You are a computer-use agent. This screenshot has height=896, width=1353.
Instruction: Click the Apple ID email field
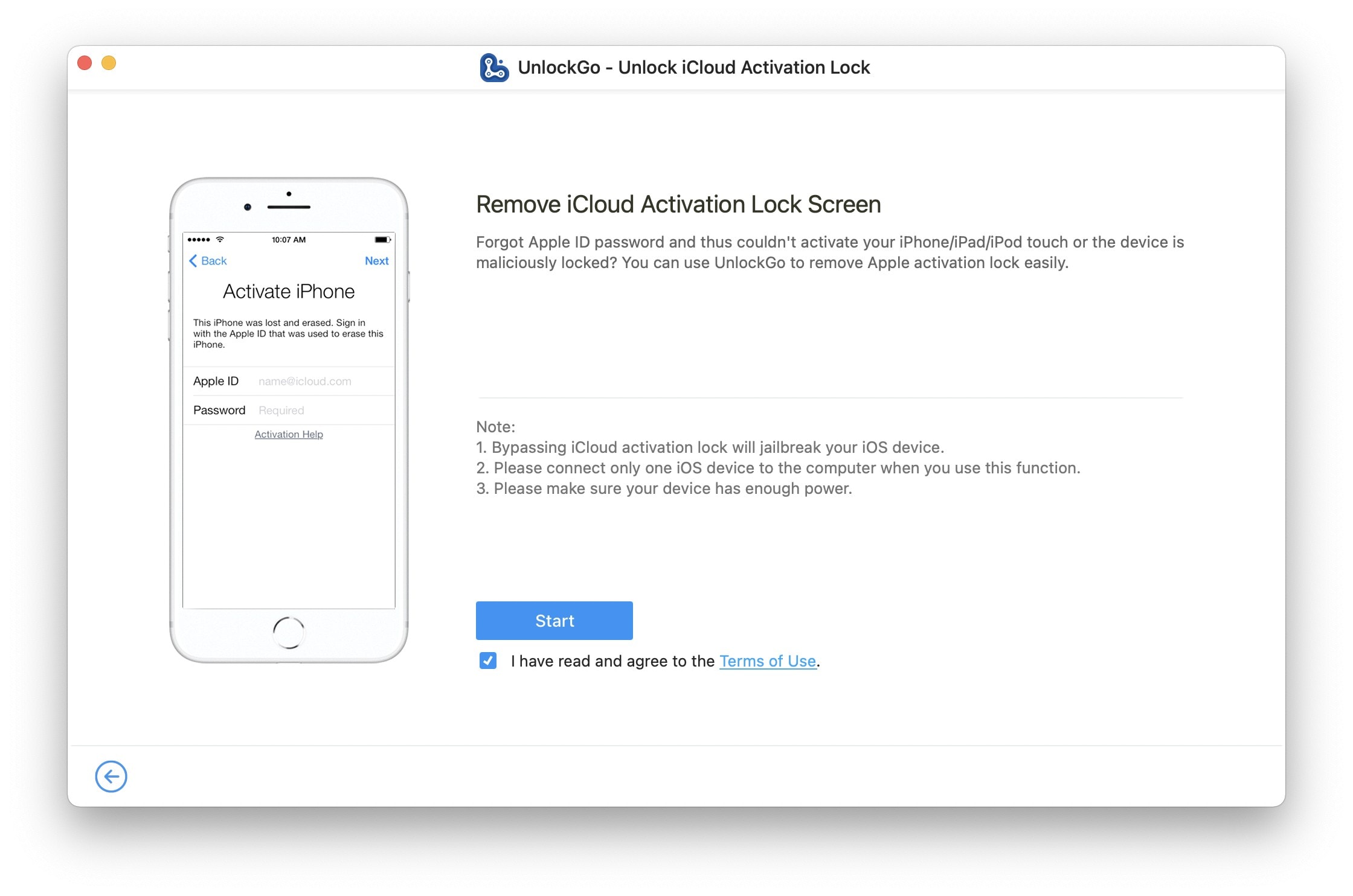[304, 382]
